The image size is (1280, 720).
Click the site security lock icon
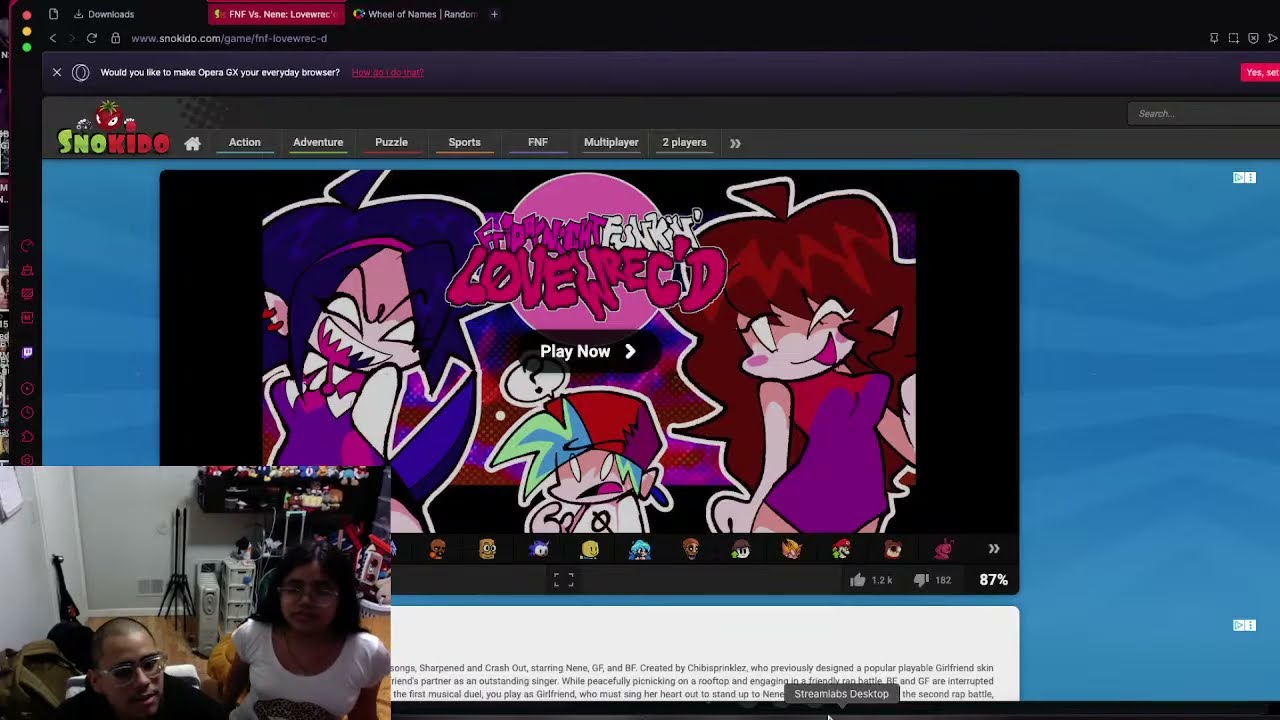[116, 38]
